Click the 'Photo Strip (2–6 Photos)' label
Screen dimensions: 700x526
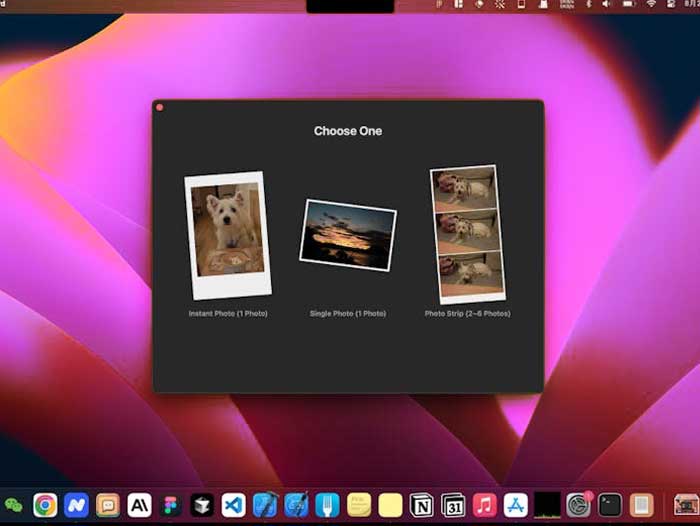467,313
